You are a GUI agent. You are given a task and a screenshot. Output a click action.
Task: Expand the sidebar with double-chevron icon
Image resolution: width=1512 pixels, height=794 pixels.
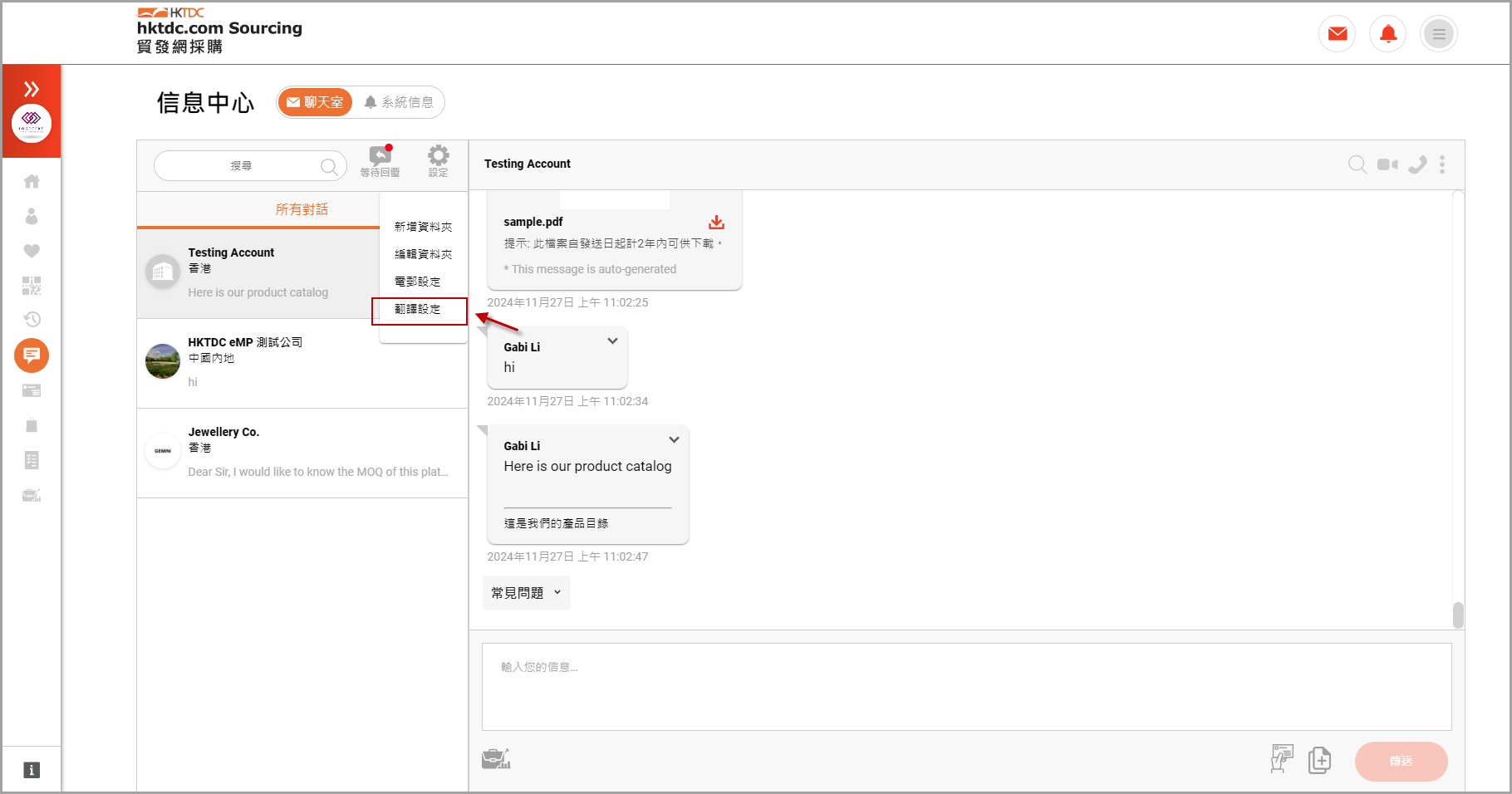[32, 89]
